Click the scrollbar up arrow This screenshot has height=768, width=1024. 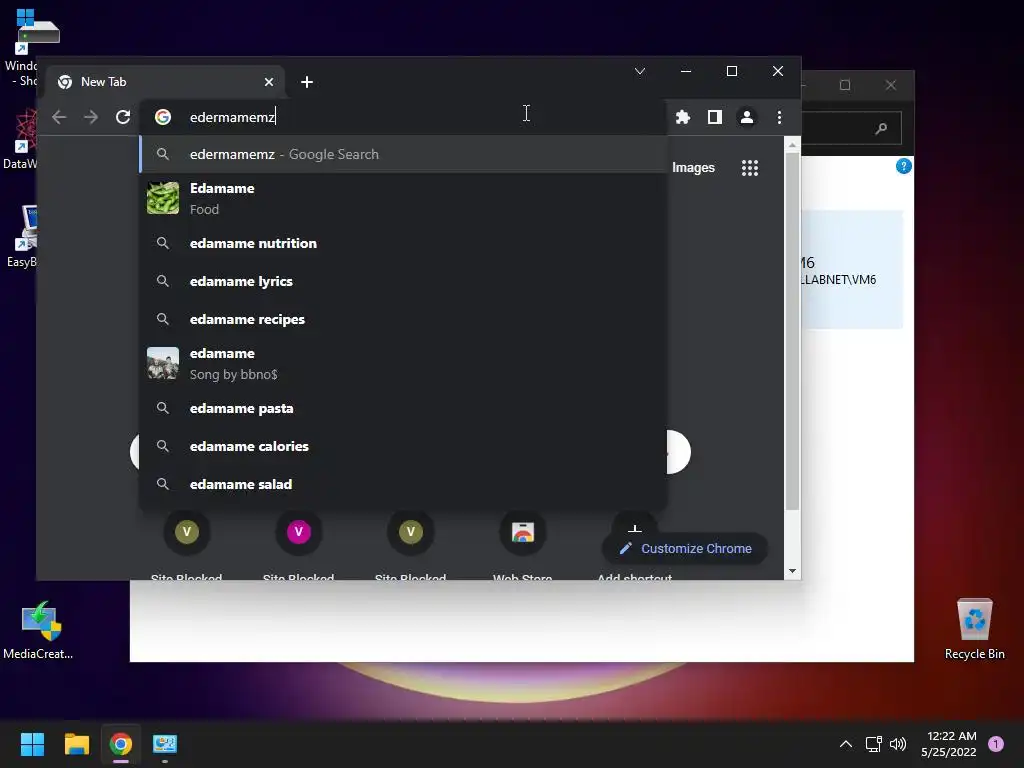[792, 144]
